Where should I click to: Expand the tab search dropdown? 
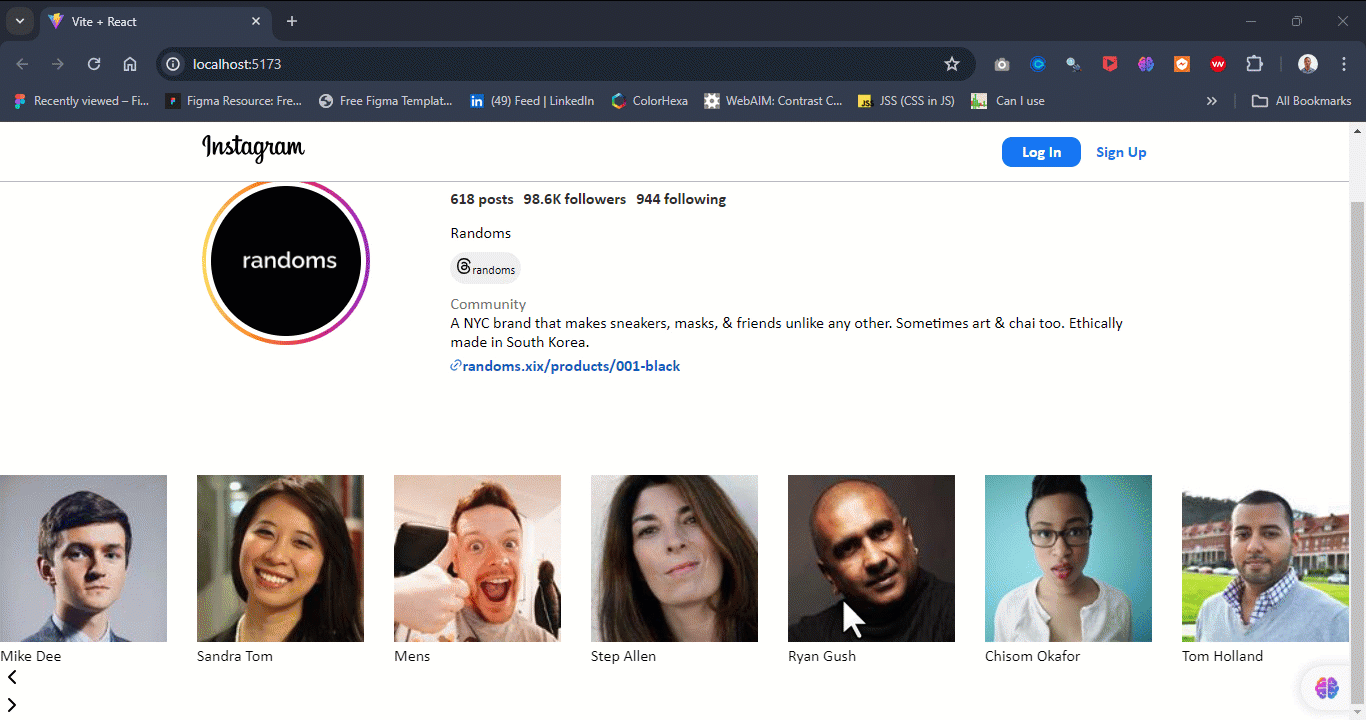pos(19,21)
